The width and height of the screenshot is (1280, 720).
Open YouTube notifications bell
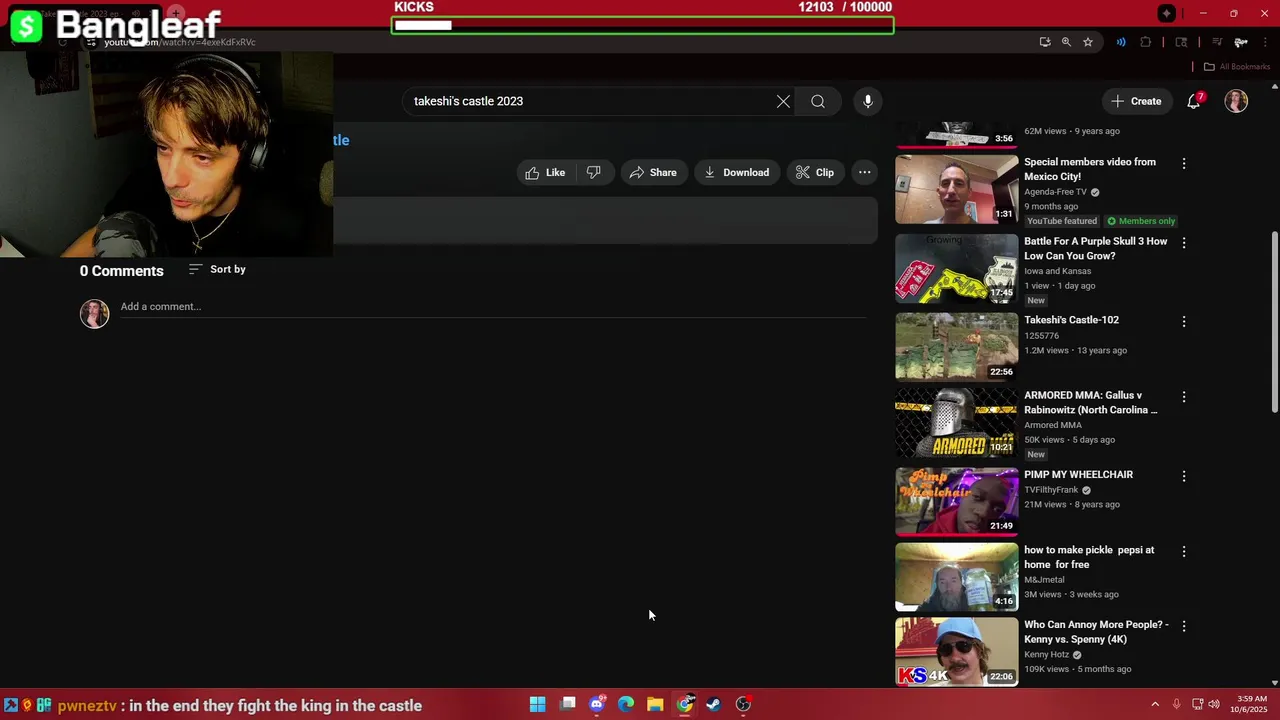pyautogui.click(x=1194, y=101)
